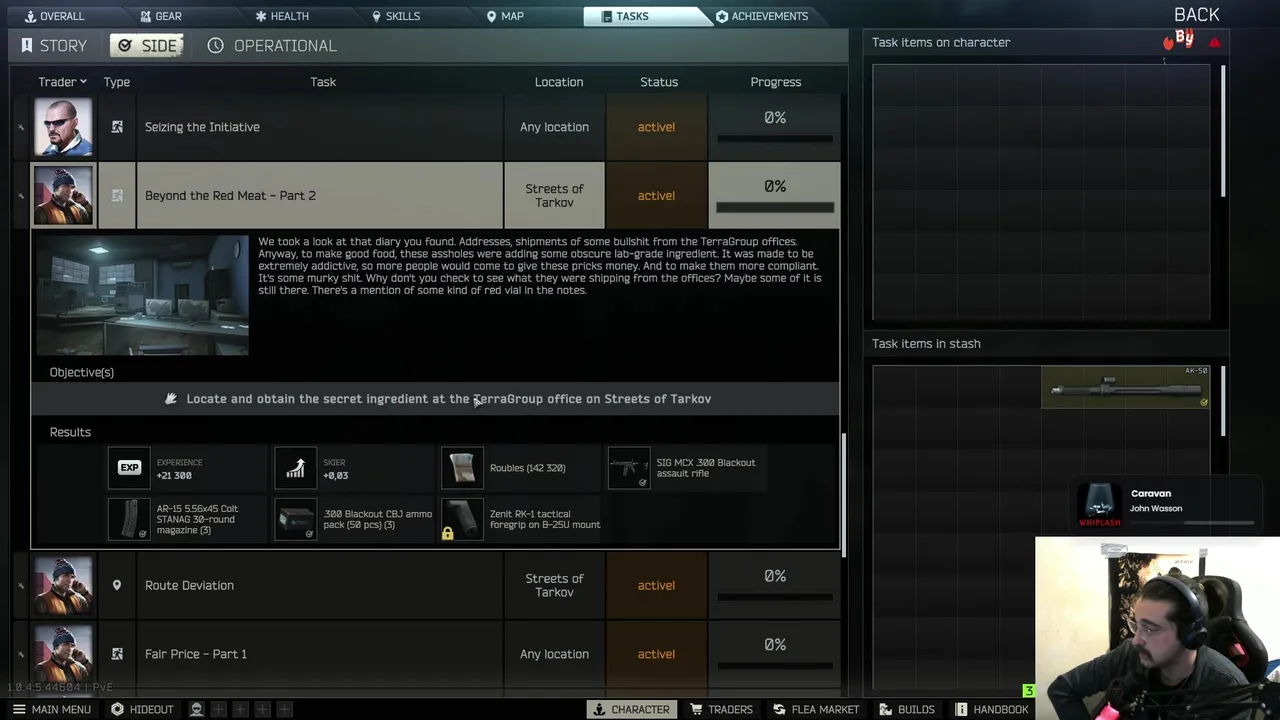The width and height of the screenshot is (1280, 720).
Task: Pin Beyond the Red Meat task
Action: click(20, 195)
